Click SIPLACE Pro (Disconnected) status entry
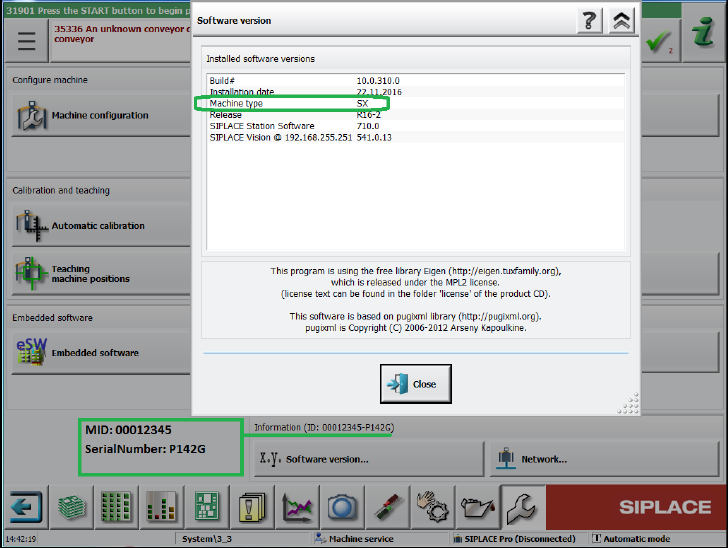Image resolution: width=728 pixels, height=548 pixels. (x=514, y=539)
